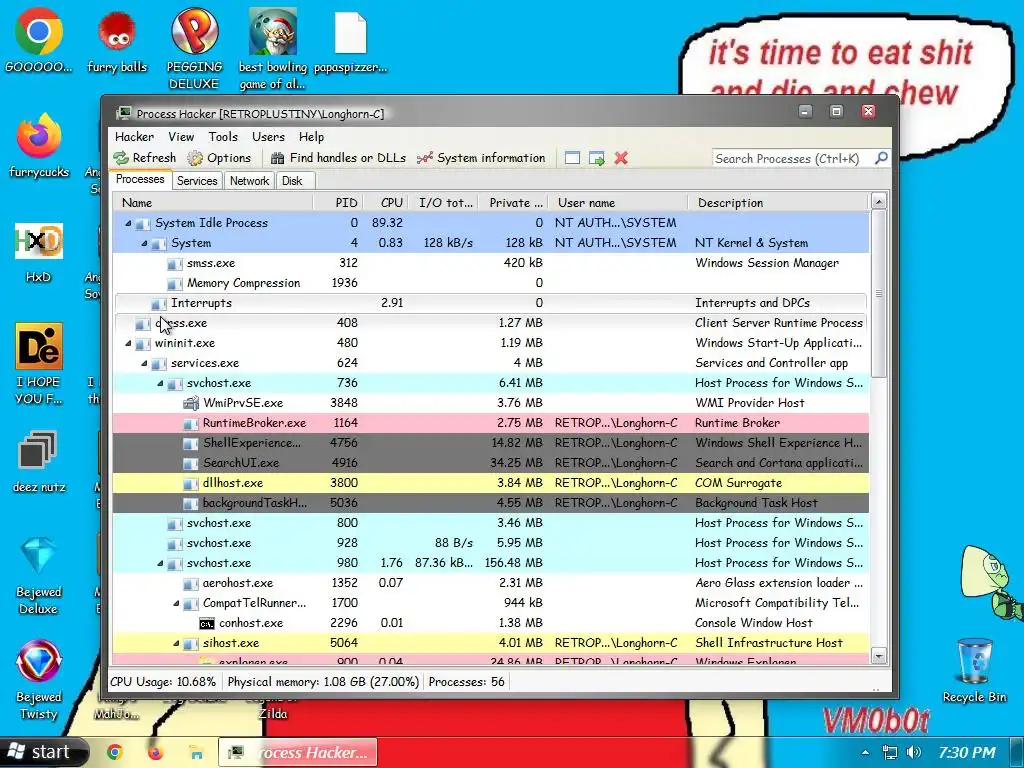Open Options from the toolbar
This screenshot has height=768, width=1024.
pyautogui.click(x=219, y=158)
